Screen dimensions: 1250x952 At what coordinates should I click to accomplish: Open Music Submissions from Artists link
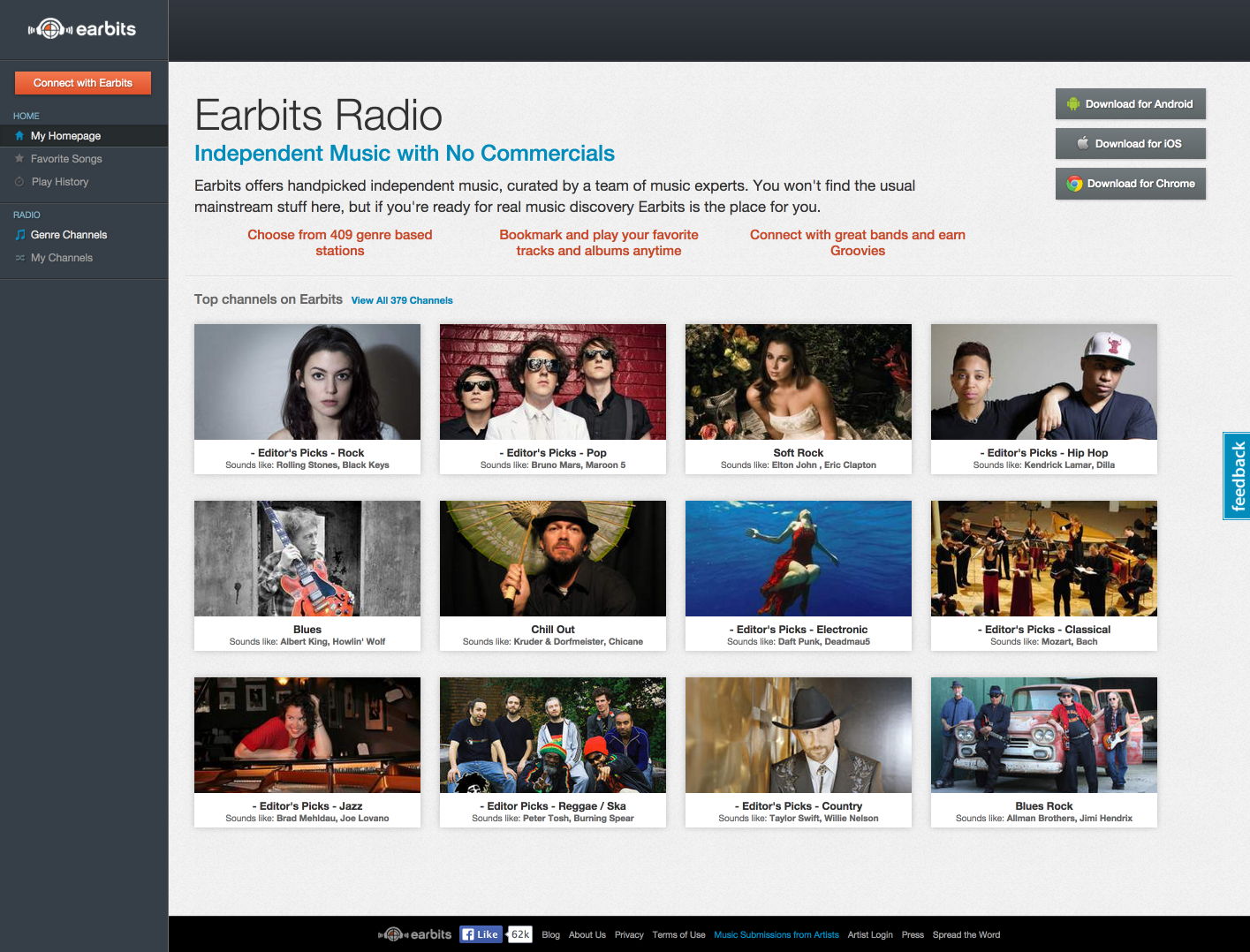[777, 935]
